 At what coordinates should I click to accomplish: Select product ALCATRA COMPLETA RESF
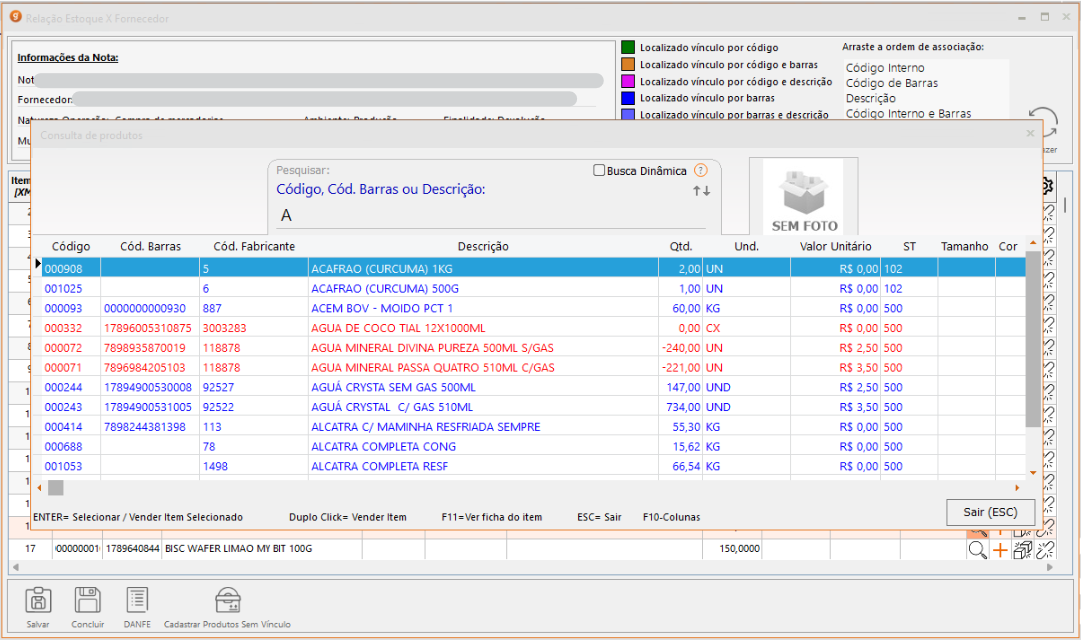(x=534, y=466)
